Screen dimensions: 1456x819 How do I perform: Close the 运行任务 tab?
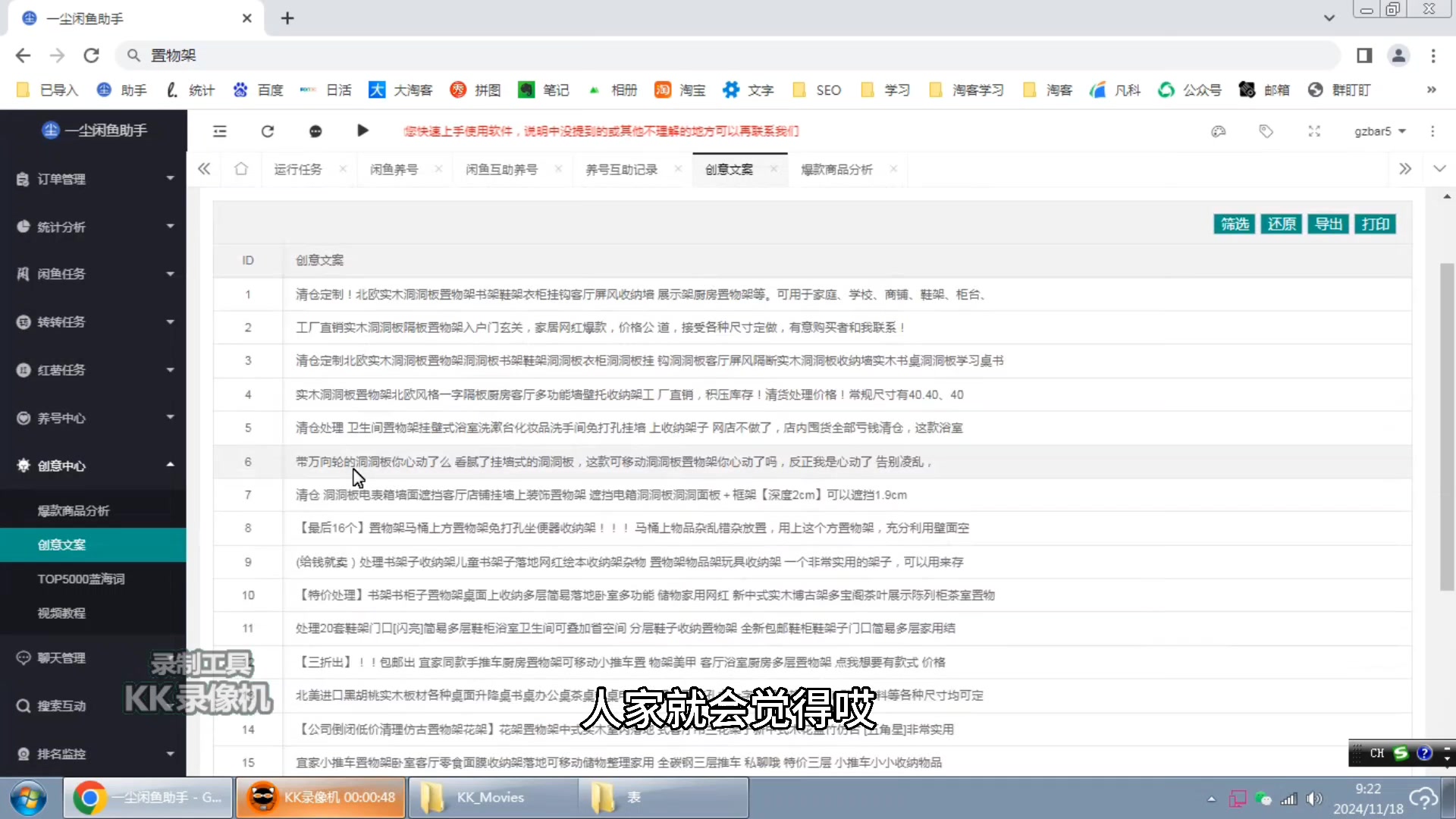click(x=343, y=169)
